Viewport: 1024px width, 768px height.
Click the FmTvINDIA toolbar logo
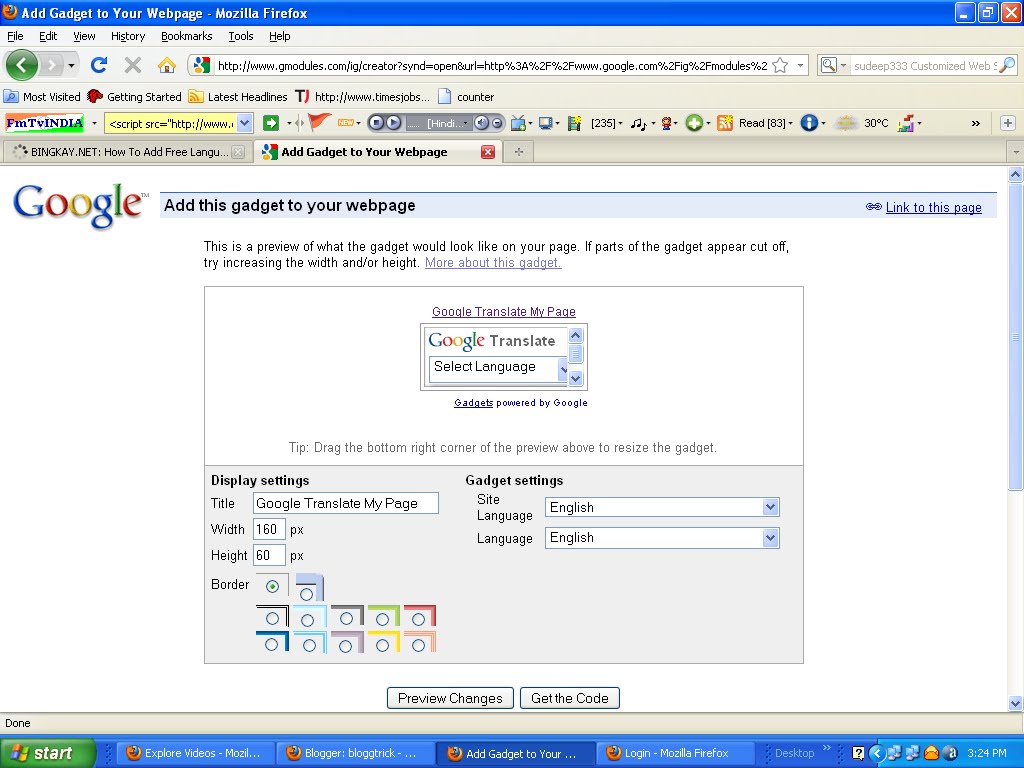coord(44,123)
